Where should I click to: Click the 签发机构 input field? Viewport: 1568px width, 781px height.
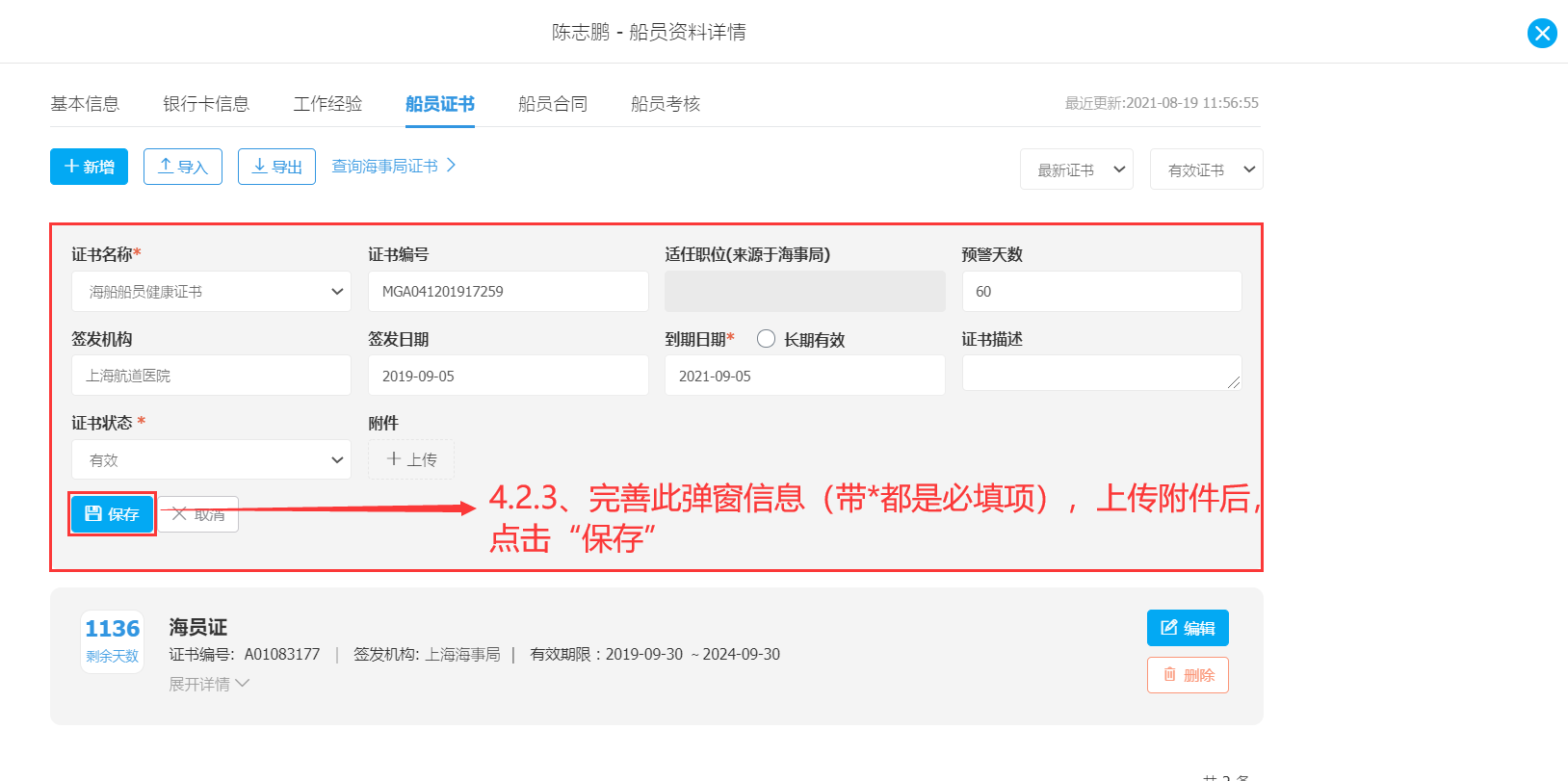[x=211, y=376]
